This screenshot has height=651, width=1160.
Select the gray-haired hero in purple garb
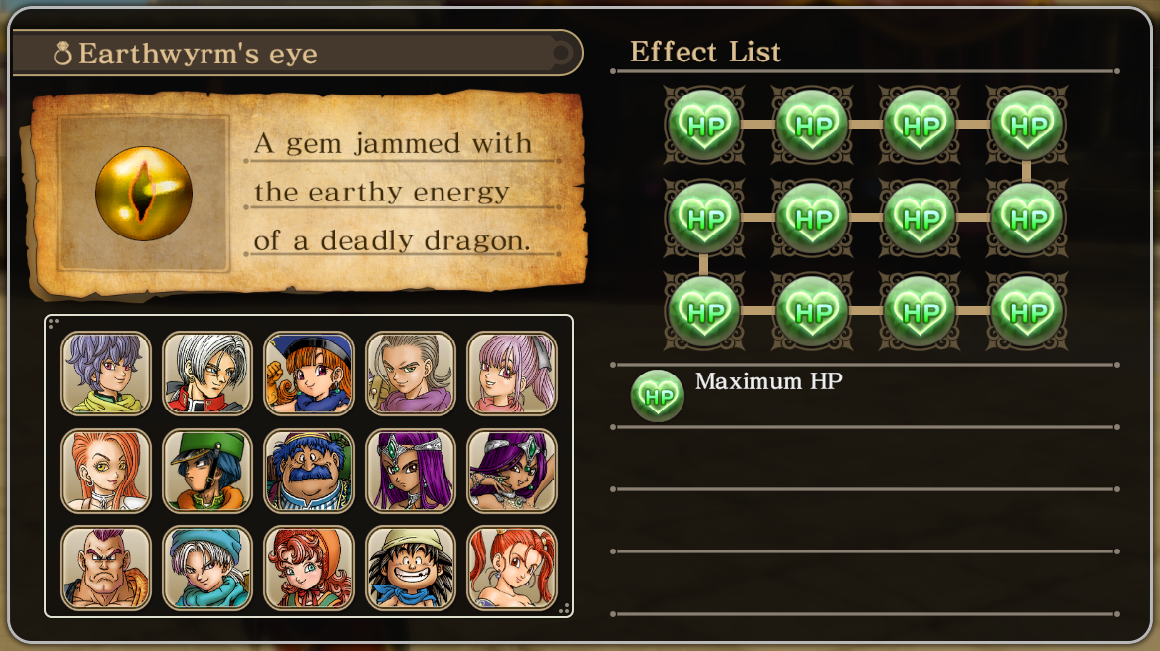410,373
